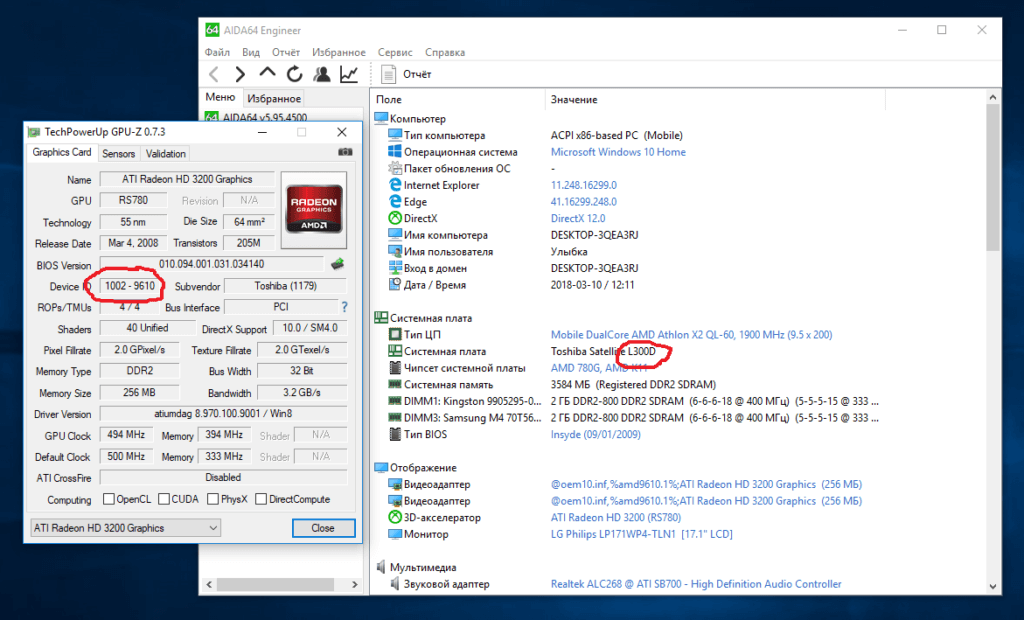Viewport: 1024px width, 620px height.
Task: Switch to GPU-Z Validation tab
Action: (165, 154)
